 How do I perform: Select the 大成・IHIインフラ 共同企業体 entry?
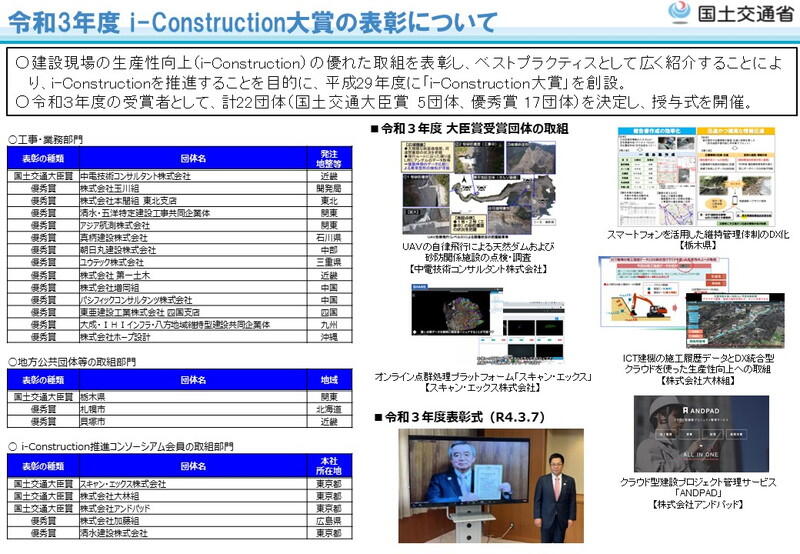[x=193, y=324]
